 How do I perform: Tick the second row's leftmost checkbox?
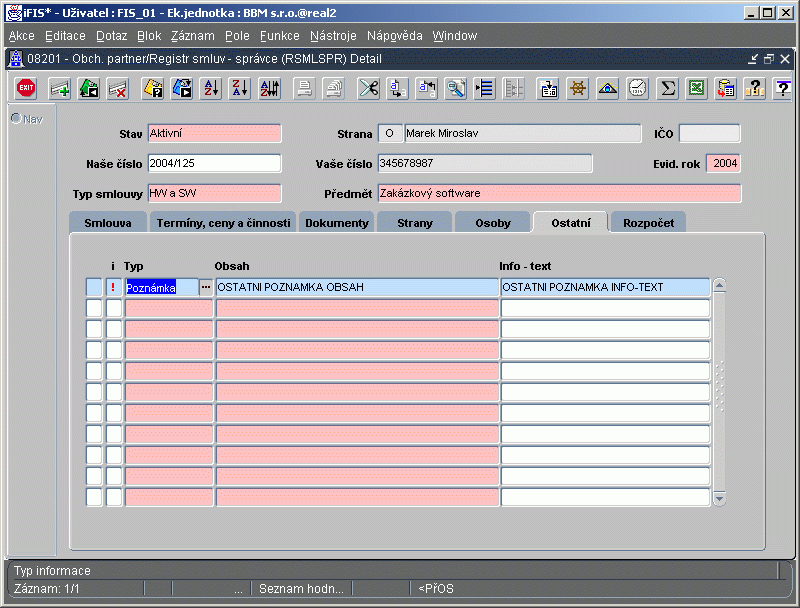[x=94, y=308]
